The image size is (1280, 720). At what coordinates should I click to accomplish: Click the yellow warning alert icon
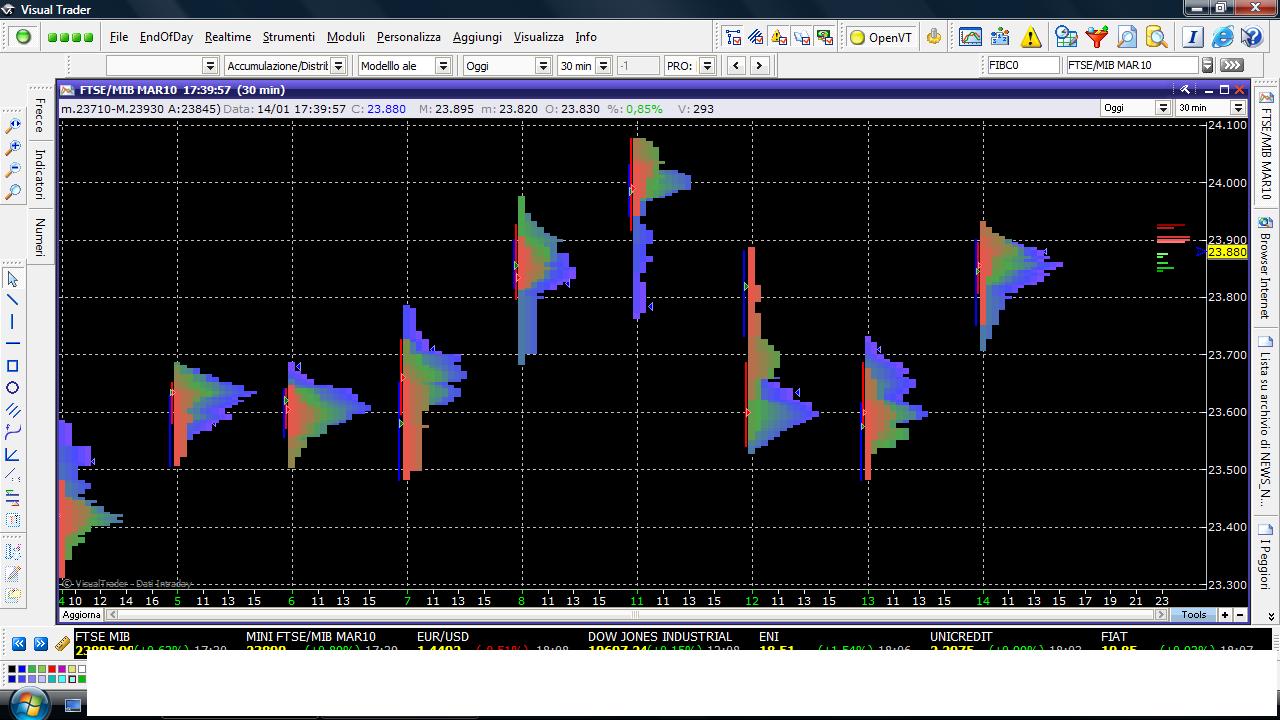pyautogui.click(x=1031, y=38)
